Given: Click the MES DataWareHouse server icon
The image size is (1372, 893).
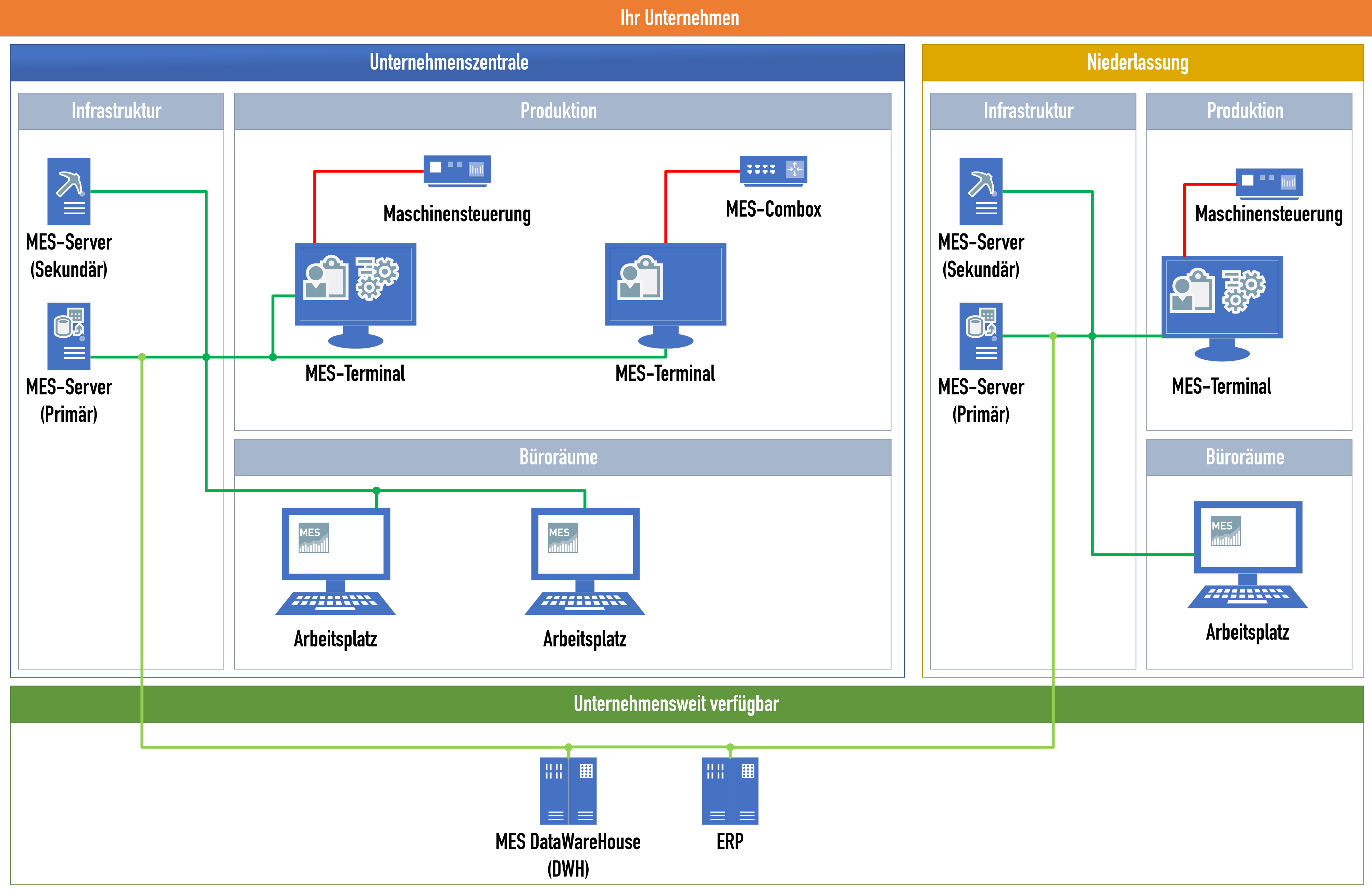Looking at the screenshot, I should [x=568, y=790].
